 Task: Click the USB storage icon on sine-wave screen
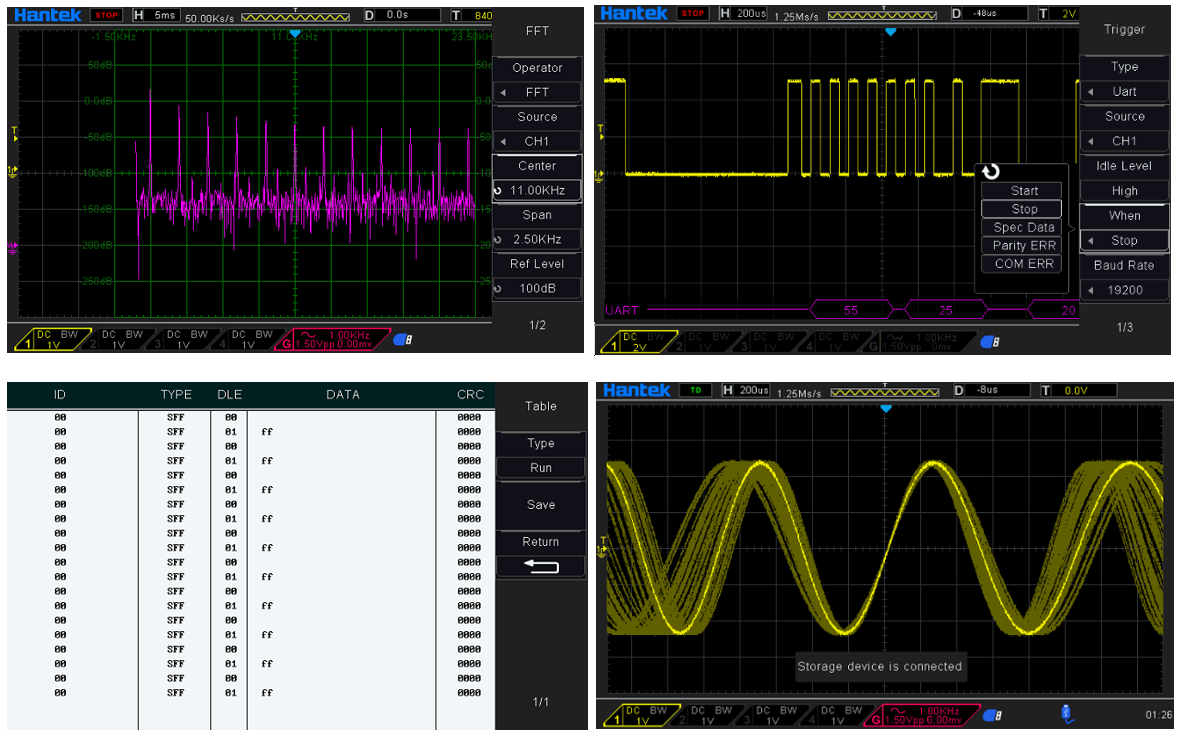1067,713
